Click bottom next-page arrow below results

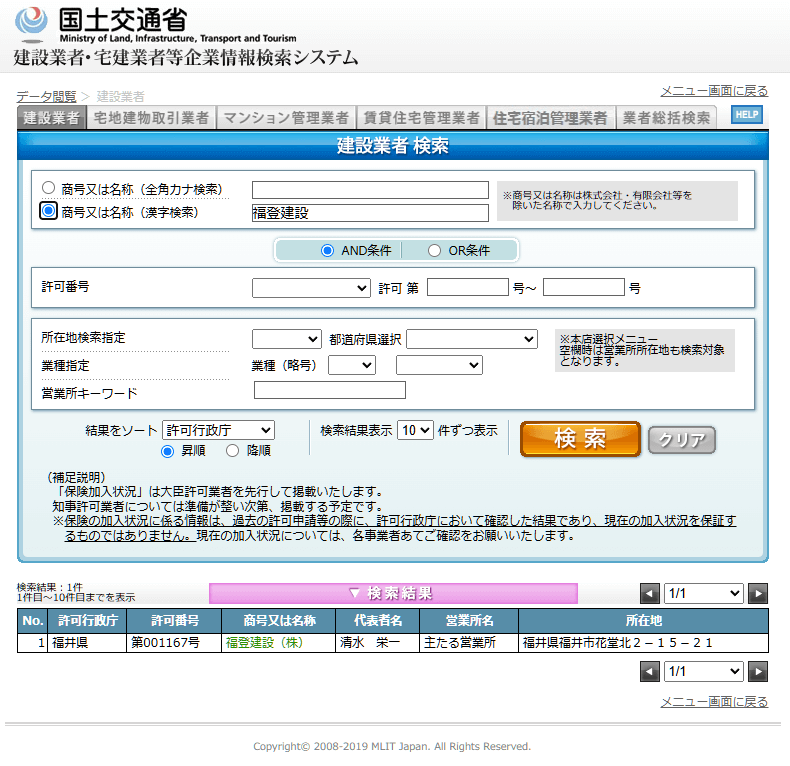coord(758,672)
